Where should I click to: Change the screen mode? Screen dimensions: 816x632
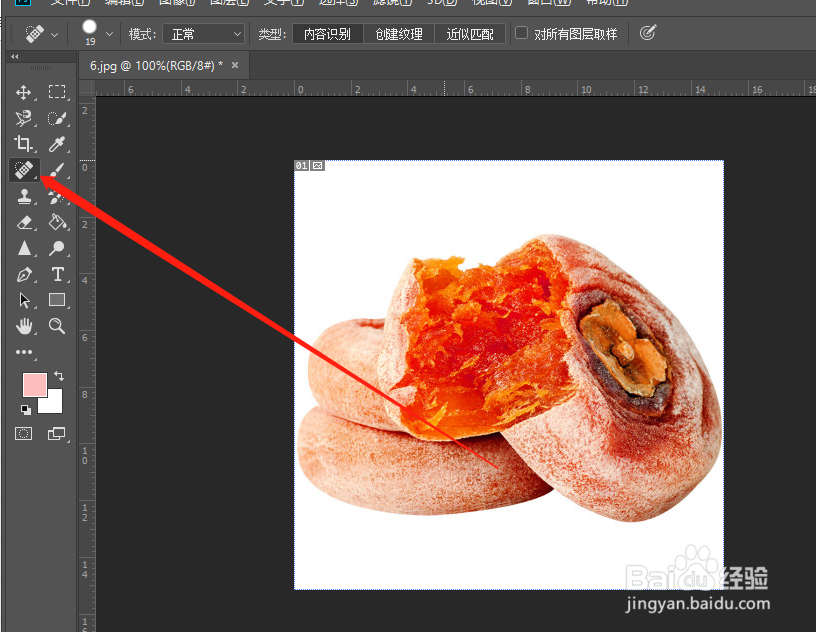pyautogui.click(x=57, y=434)
